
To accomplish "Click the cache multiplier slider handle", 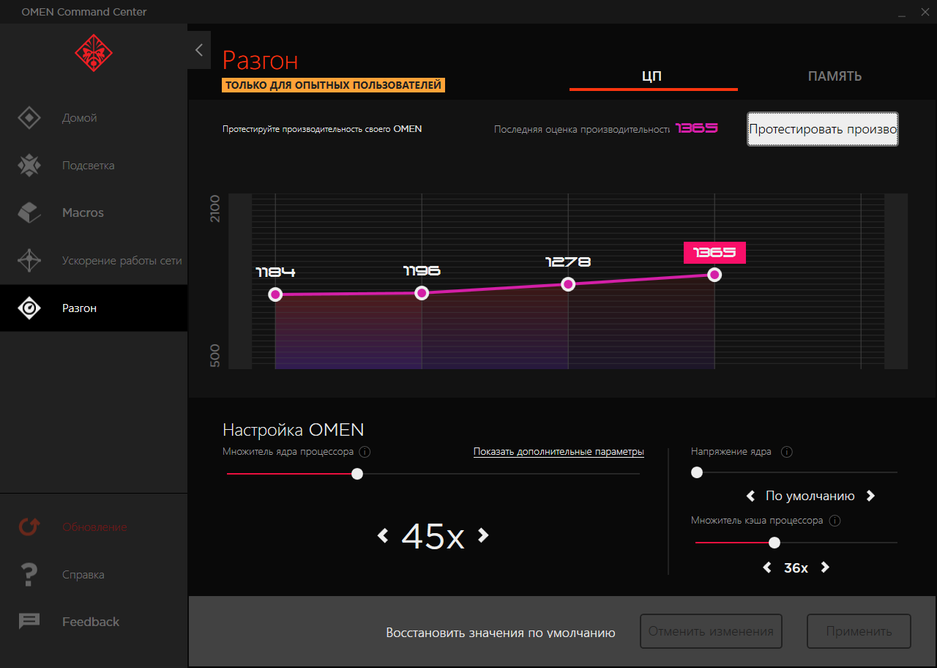I will point(774,543).
